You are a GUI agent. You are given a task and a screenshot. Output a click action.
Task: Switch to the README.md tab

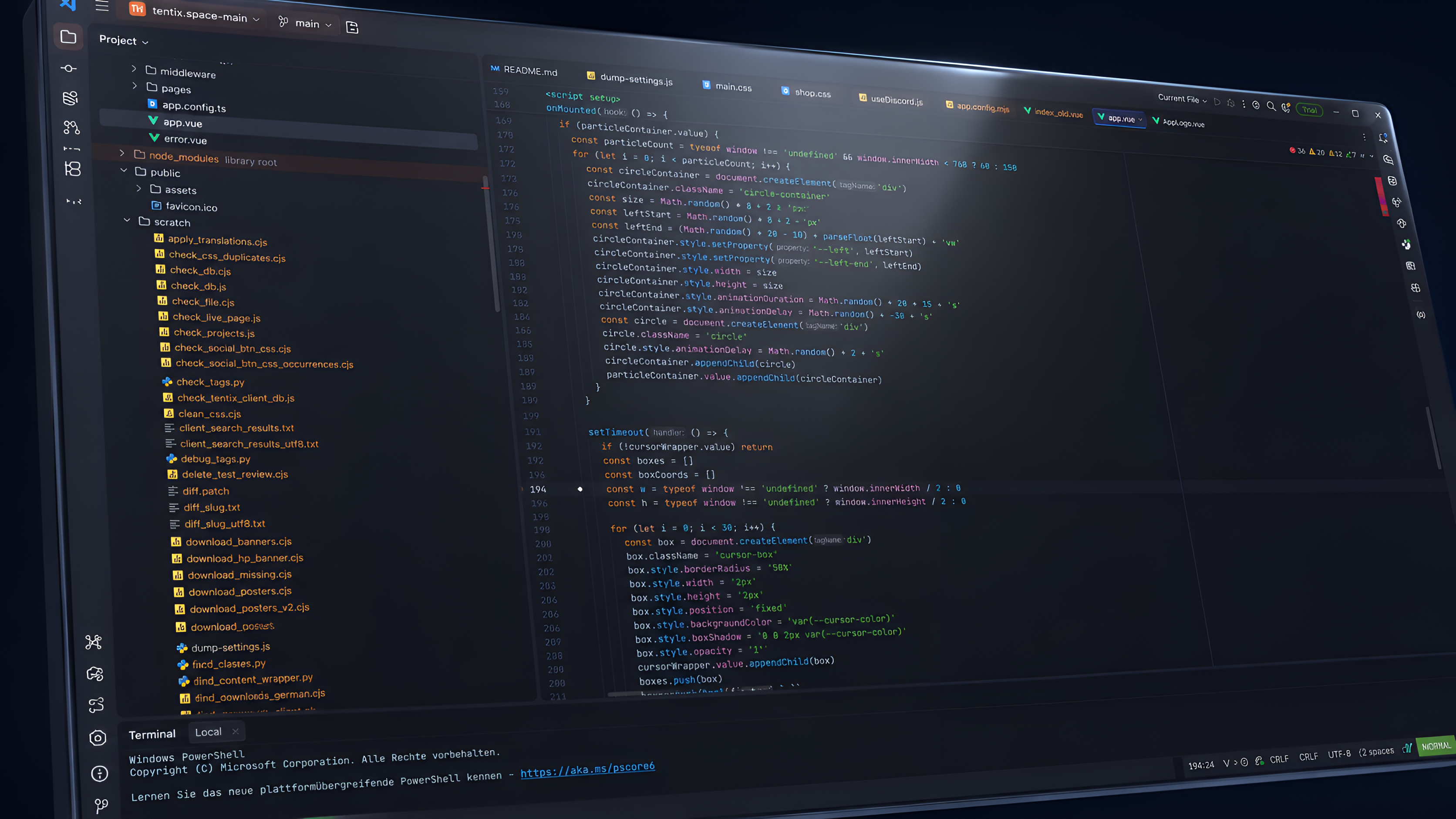pos(524,70)
